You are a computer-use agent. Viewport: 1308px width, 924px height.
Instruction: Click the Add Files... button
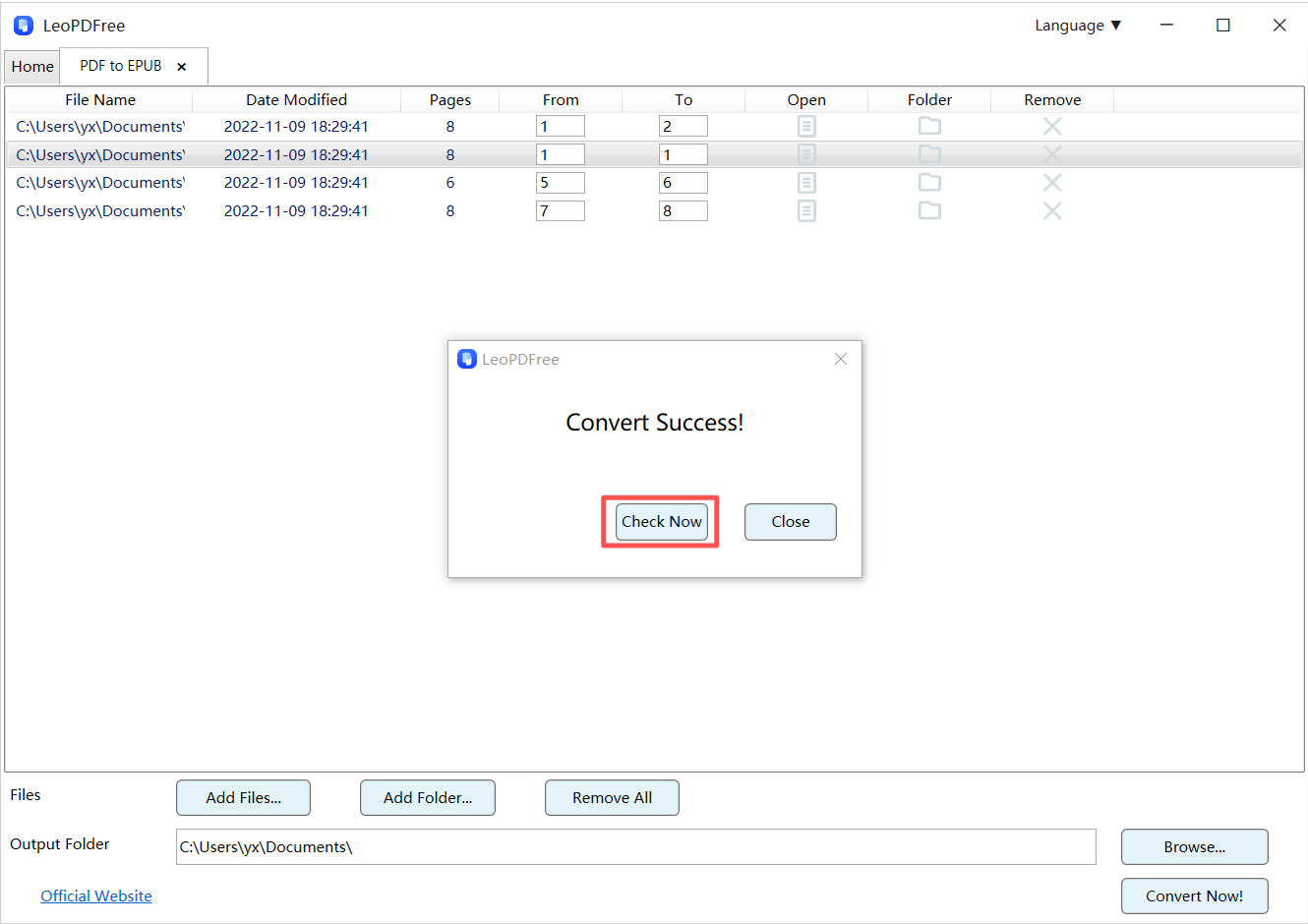244,798
